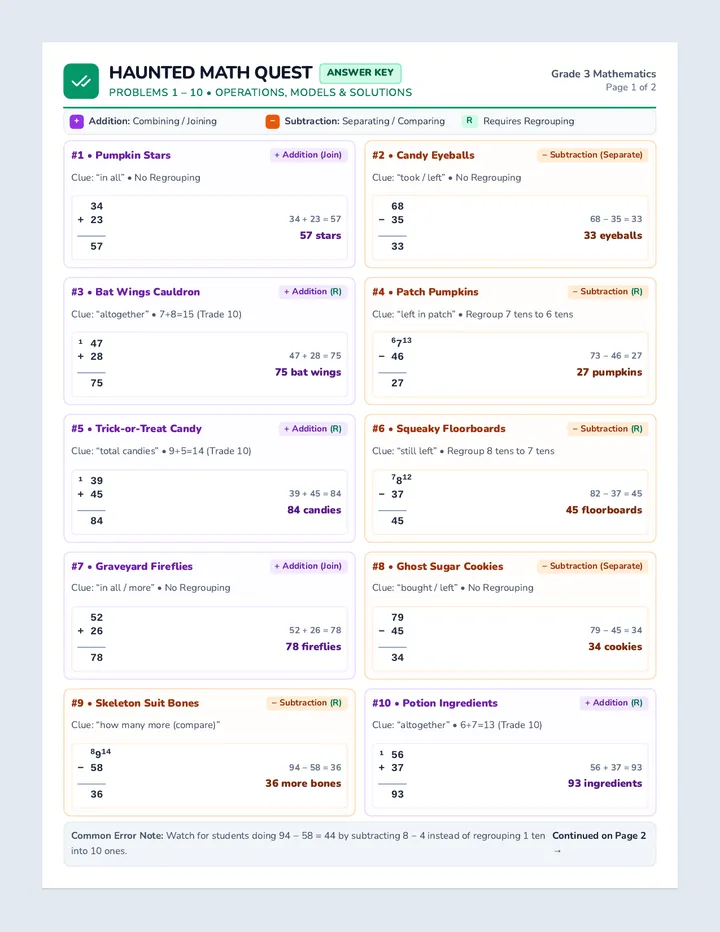Click the equation 52 + 26 = 78

pyautogui.click(x=315, y=631)
